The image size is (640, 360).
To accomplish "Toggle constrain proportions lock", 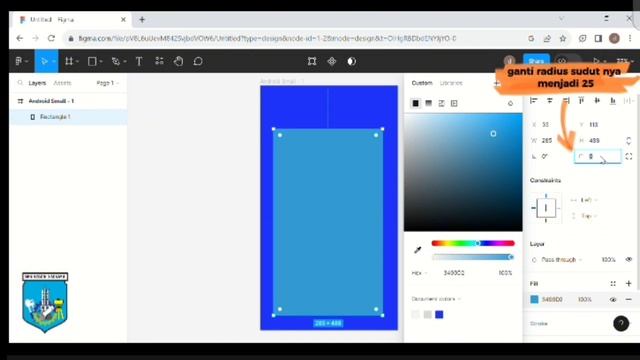I will 629,140.
